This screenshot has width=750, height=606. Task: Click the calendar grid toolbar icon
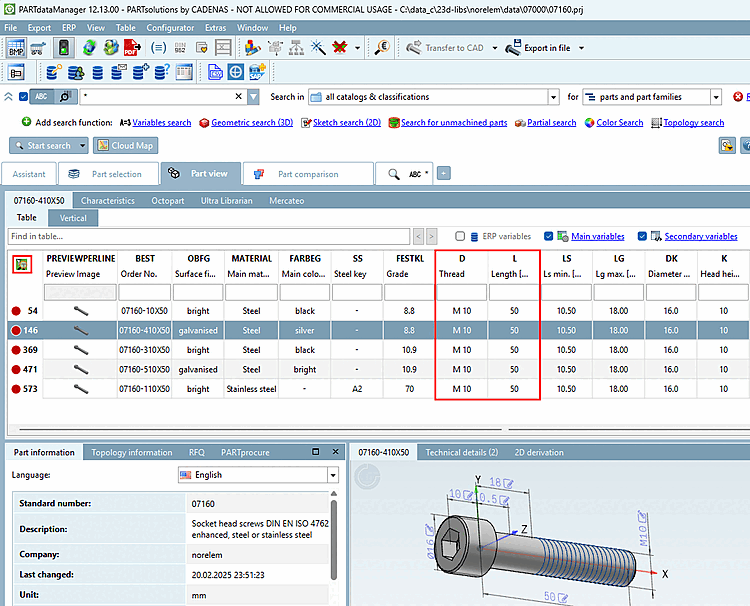click(184, 72)
